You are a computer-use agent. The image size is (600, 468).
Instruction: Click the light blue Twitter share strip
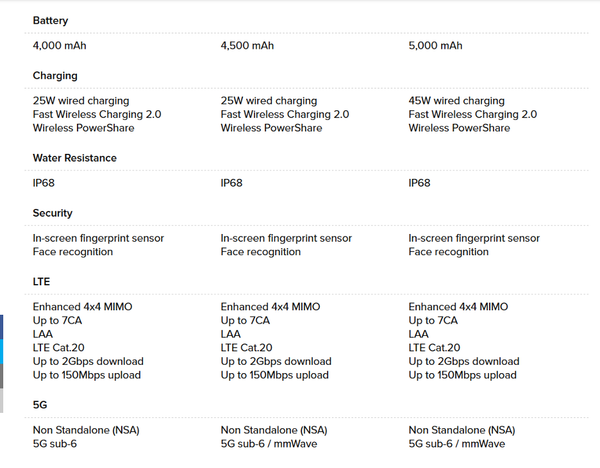[x=2, y=352]
